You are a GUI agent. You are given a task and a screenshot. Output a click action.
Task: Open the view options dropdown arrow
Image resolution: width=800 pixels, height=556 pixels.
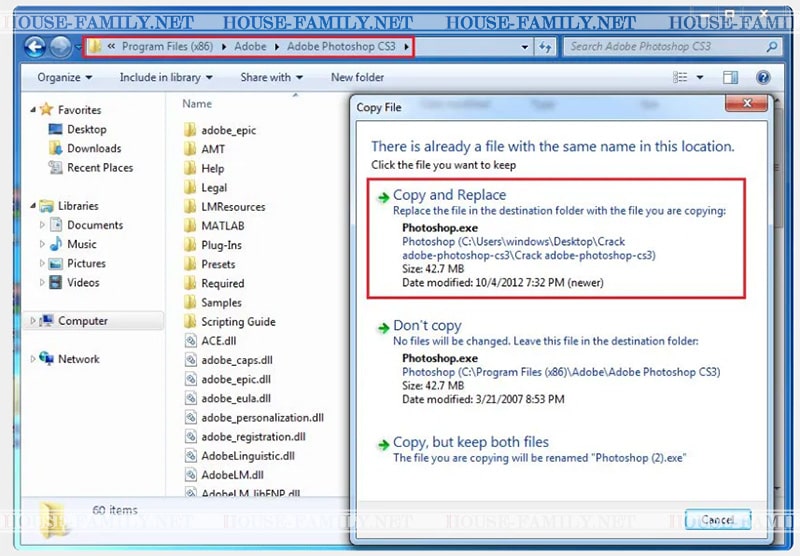click(x=700, y=78)
